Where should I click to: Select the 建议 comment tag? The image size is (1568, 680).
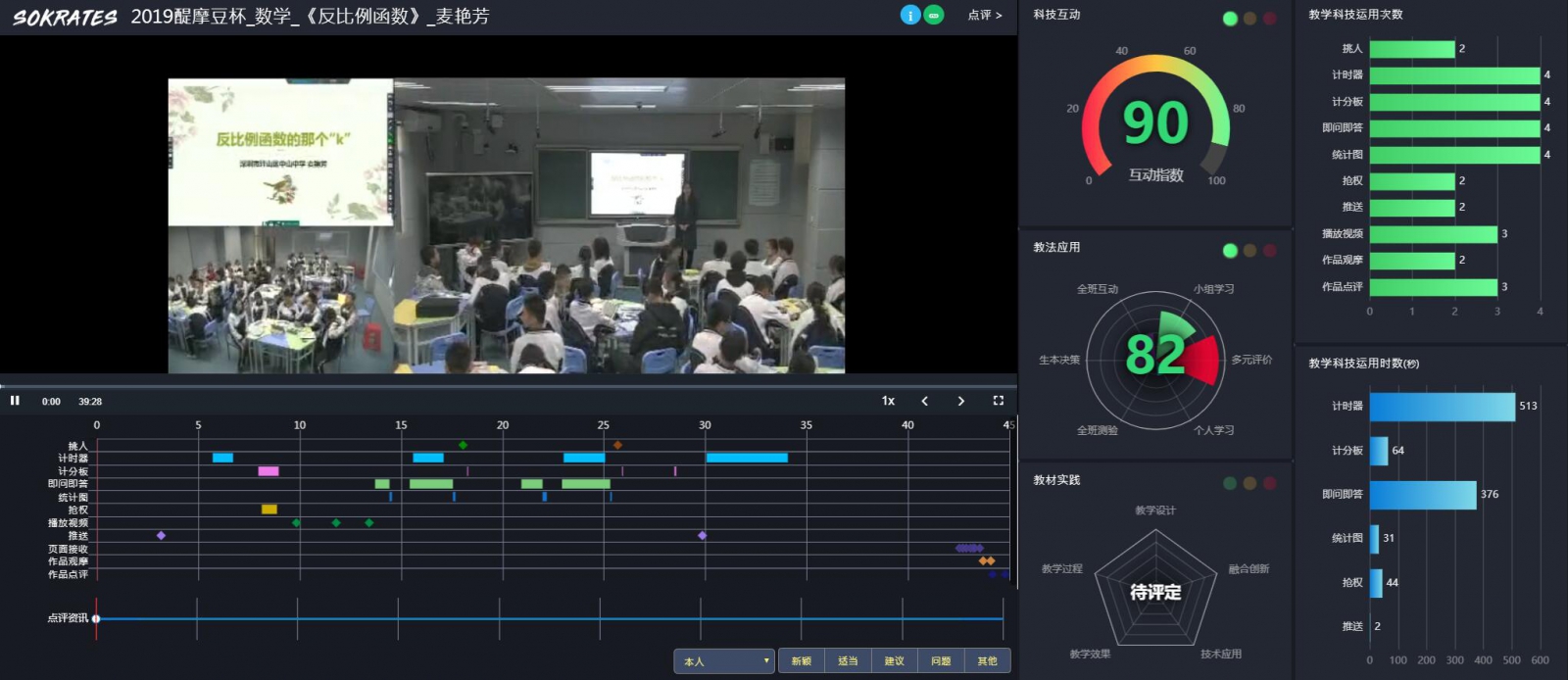894,661
